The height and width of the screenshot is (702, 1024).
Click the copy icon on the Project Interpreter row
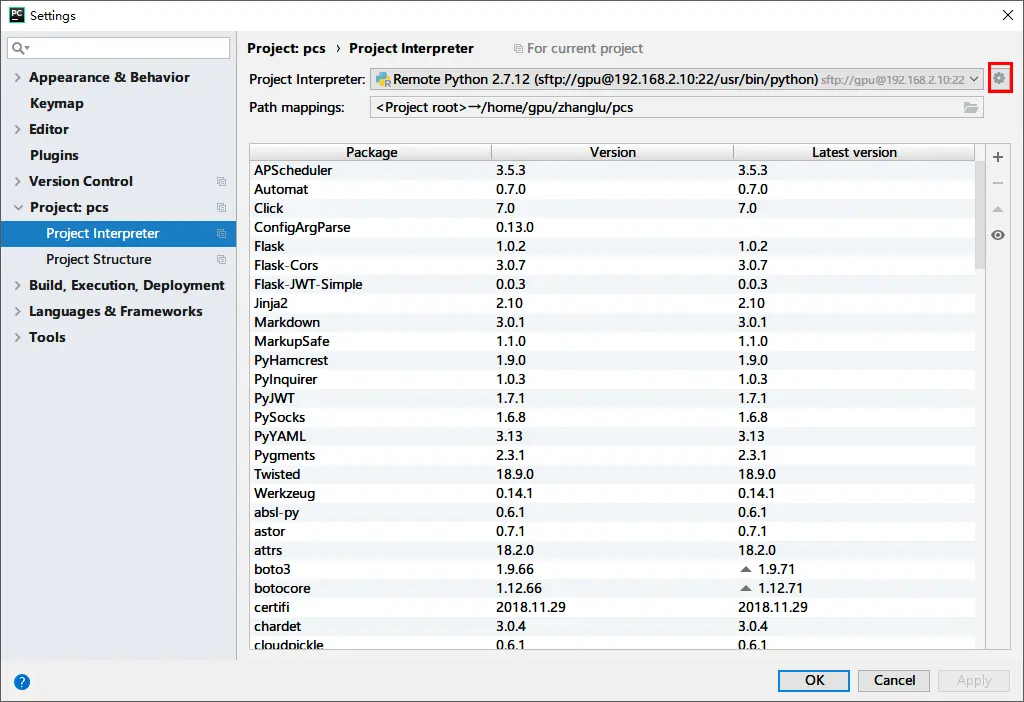point(221,234)
